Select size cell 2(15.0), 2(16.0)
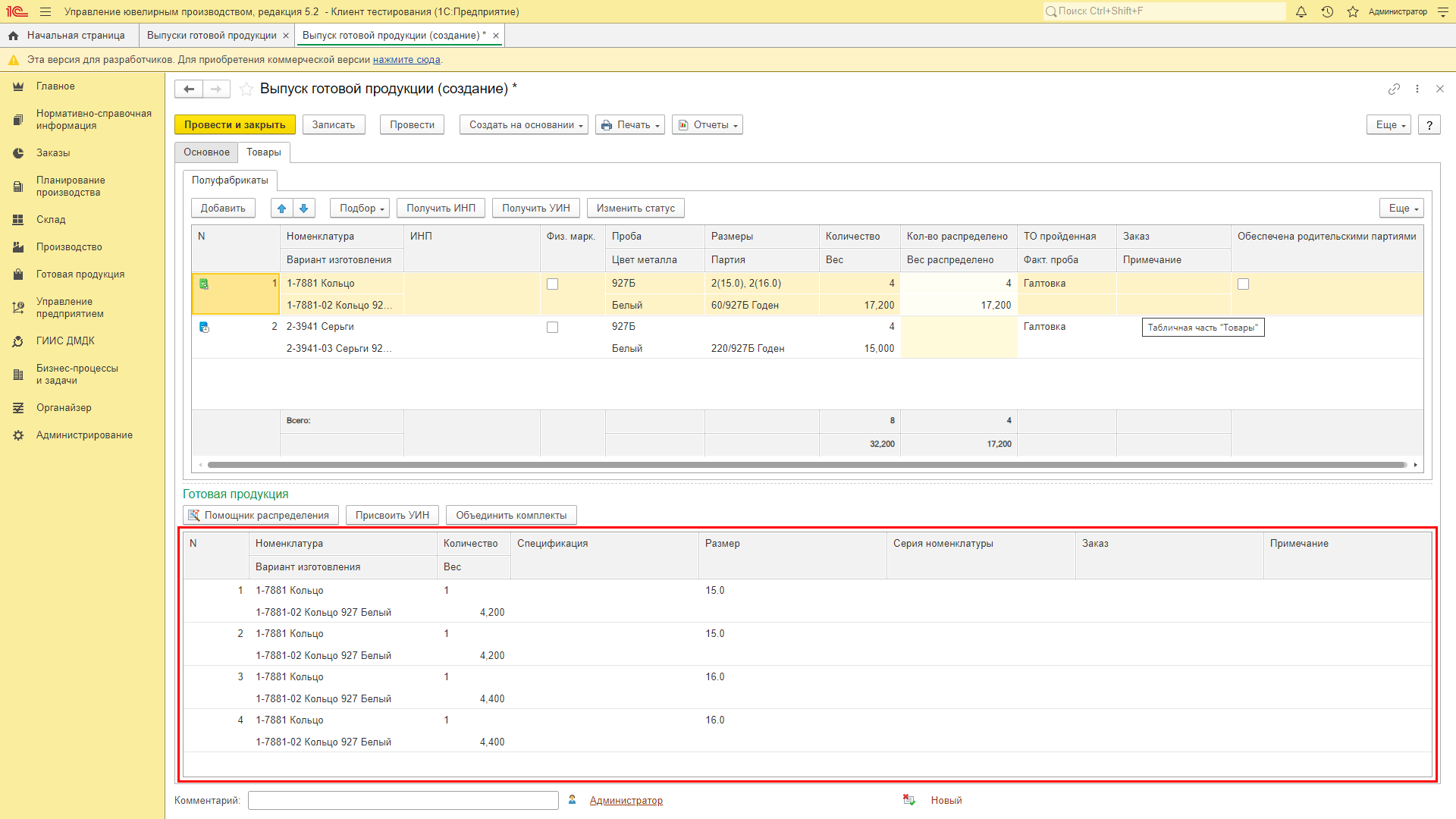The width and height of the screenshot is (1456, 819). 761,284
